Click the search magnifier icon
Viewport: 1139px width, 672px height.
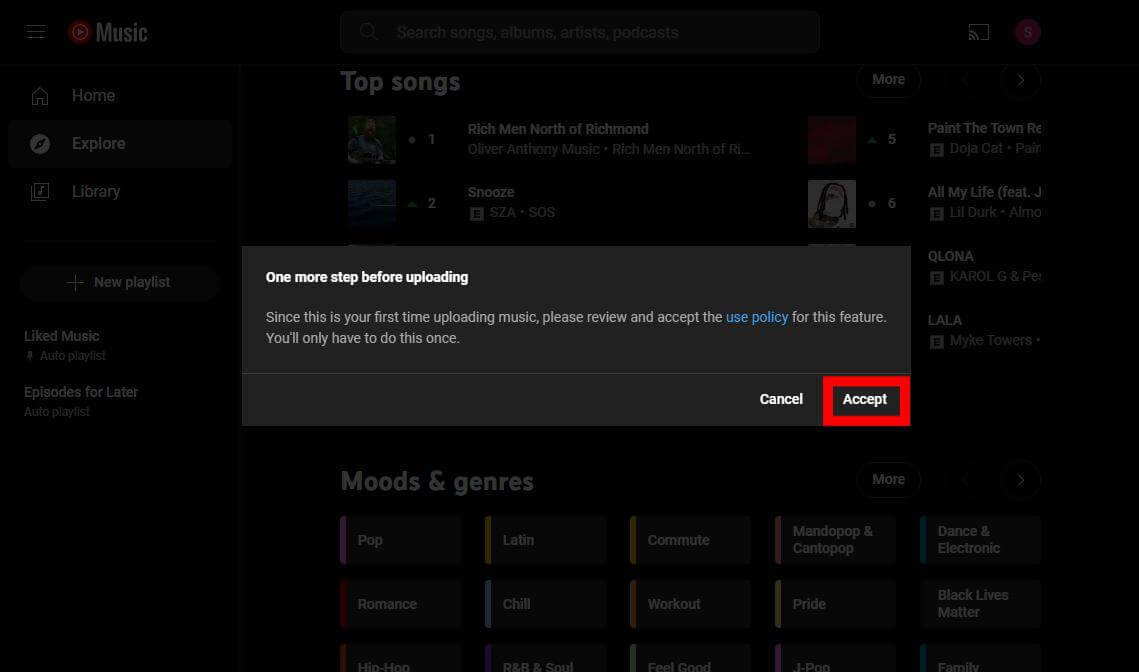point(368,32)
